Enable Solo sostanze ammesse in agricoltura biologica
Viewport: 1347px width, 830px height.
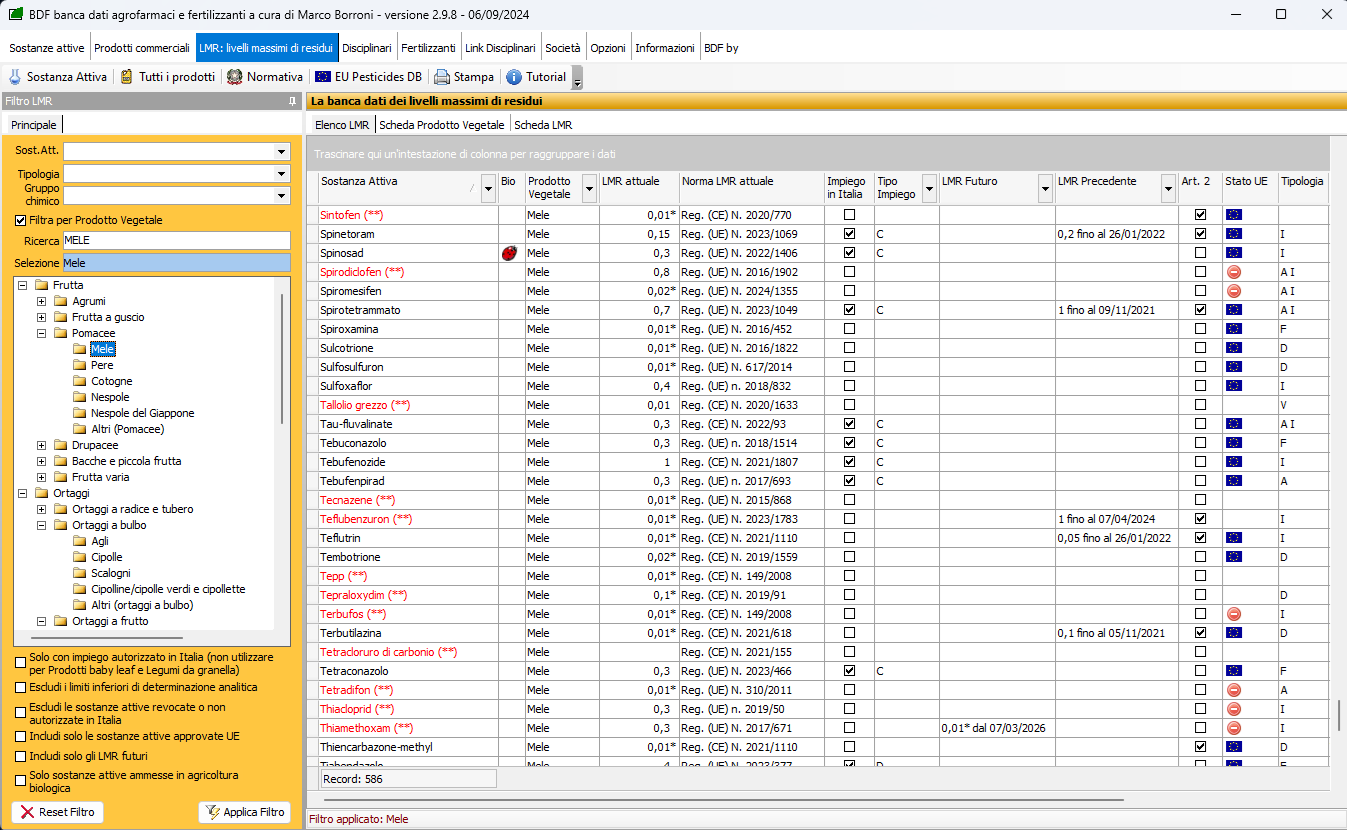21,780
